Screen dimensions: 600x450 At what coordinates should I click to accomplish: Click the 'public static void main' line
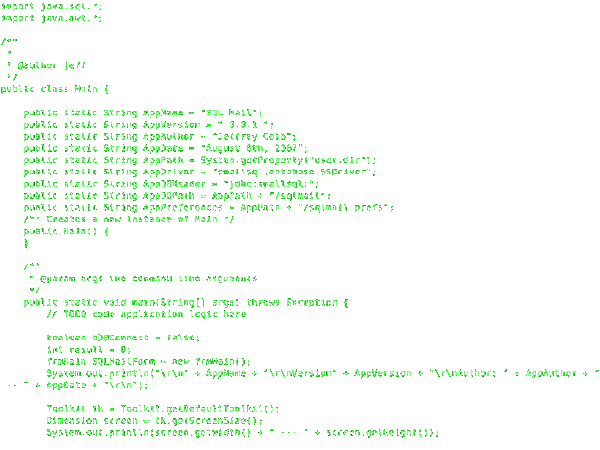[186, 303]
